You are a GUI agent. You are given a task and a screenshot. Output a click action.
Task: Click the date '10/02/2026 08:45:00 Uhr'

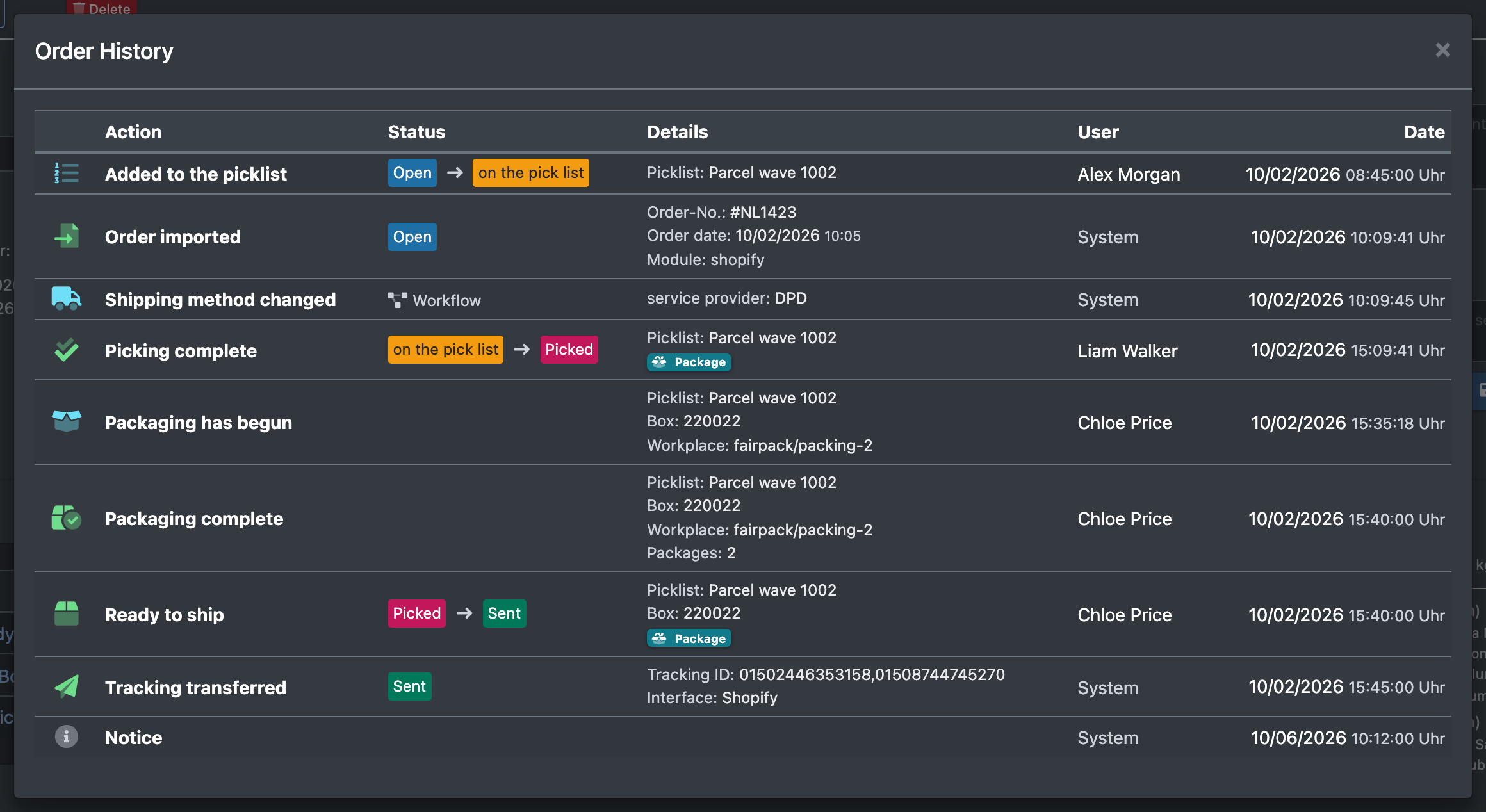(x=1345, y=174)
